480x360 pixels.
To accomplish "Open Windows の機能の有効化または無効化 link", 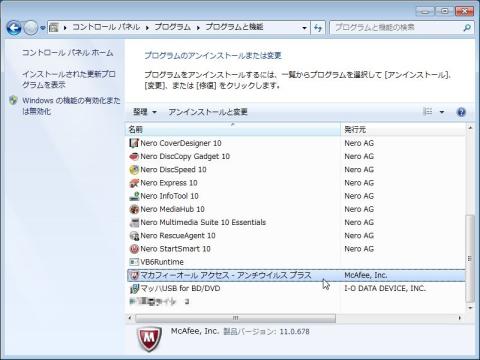I will click(x=71, y=106).
